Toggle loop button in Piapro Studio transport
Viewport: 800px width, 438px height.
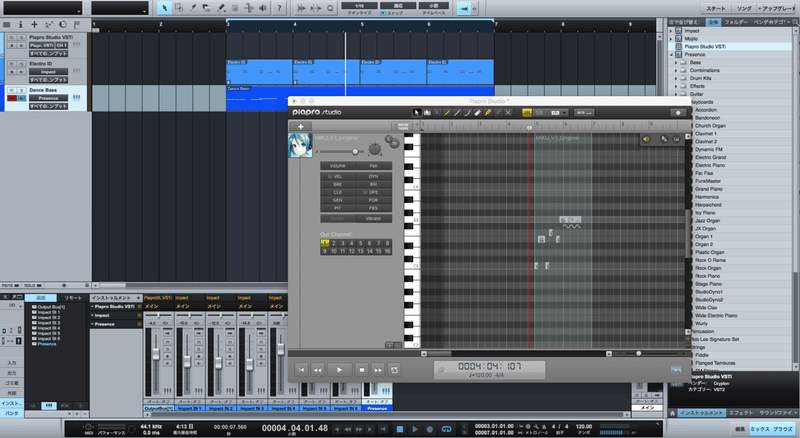tap(394, 370)
